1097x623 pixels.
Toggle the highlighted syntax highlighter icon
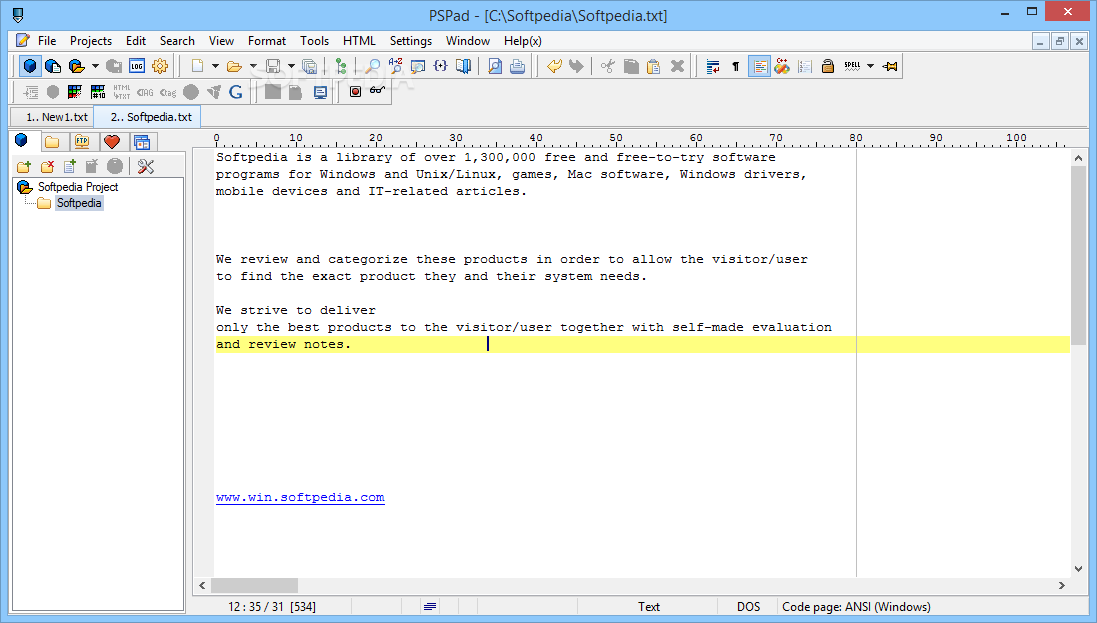759,66
